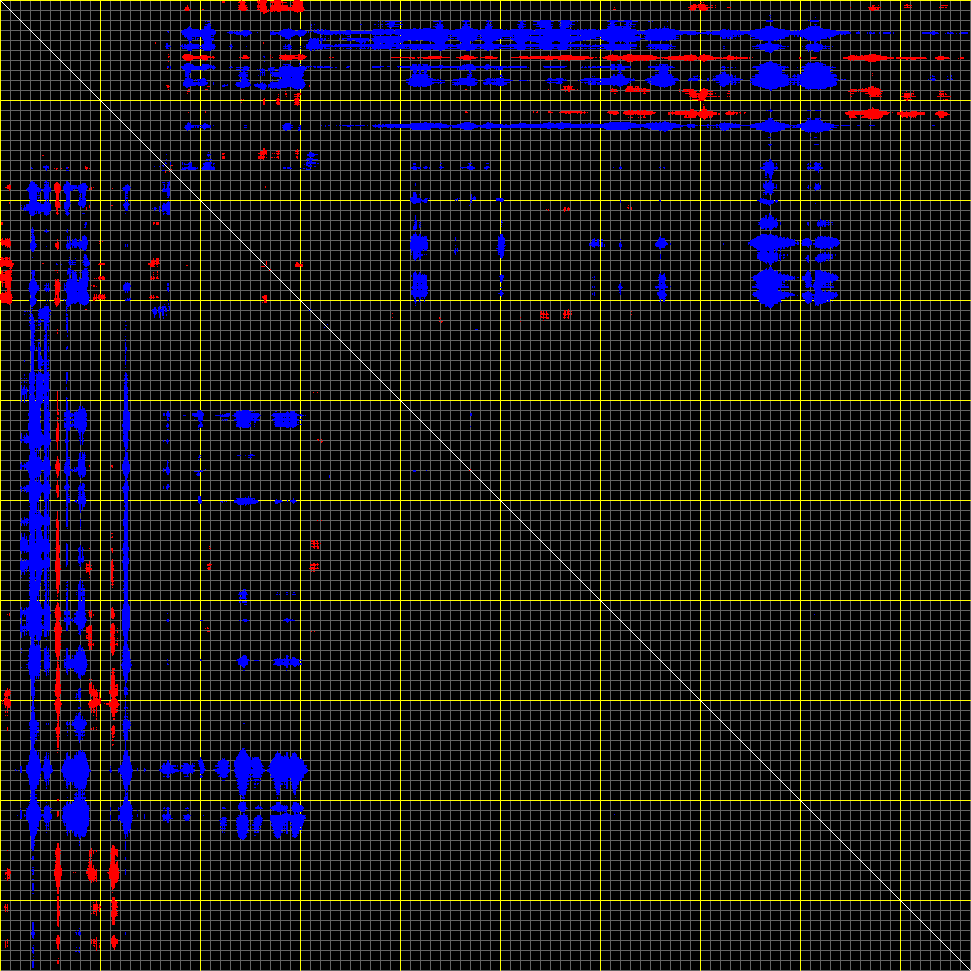Screen dimensions: 971x971
Task: Click the white diagonal line at plot center
Action: coord(485,485)
